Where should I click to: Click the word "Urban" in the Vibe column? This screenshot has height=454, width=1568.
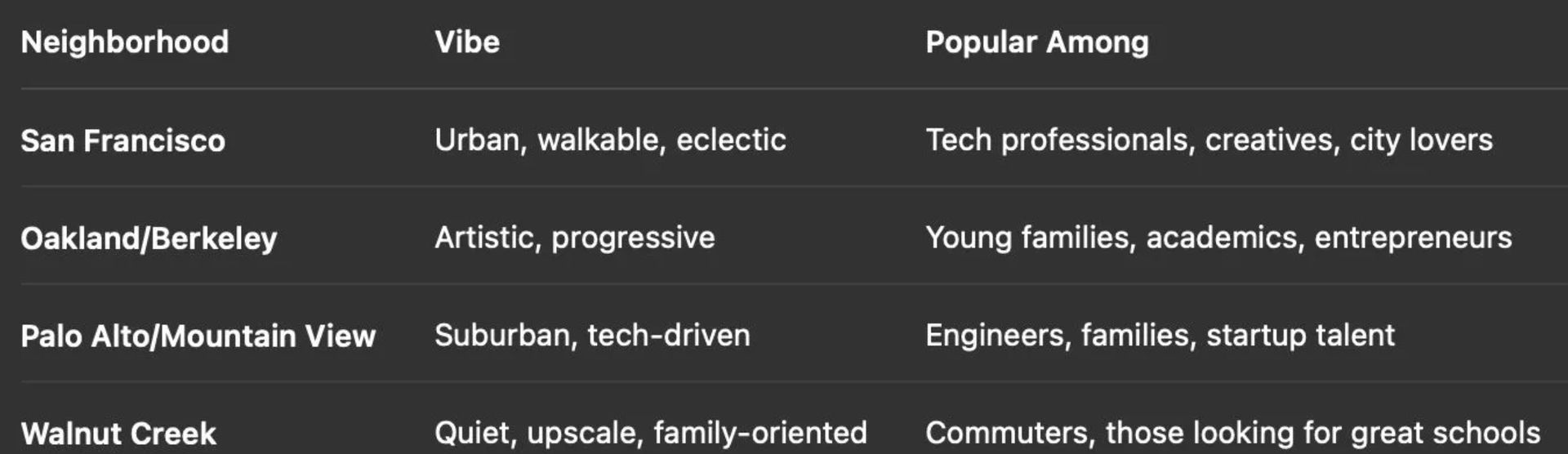[x=477, y=140]
